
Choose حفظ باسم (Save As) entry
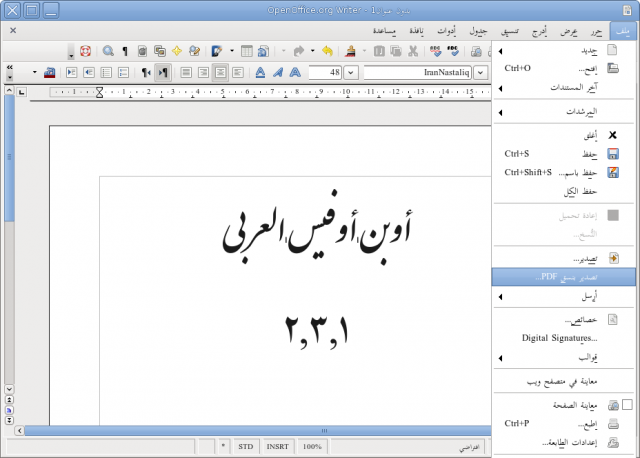pyautogui.click(x=563, y=173)
